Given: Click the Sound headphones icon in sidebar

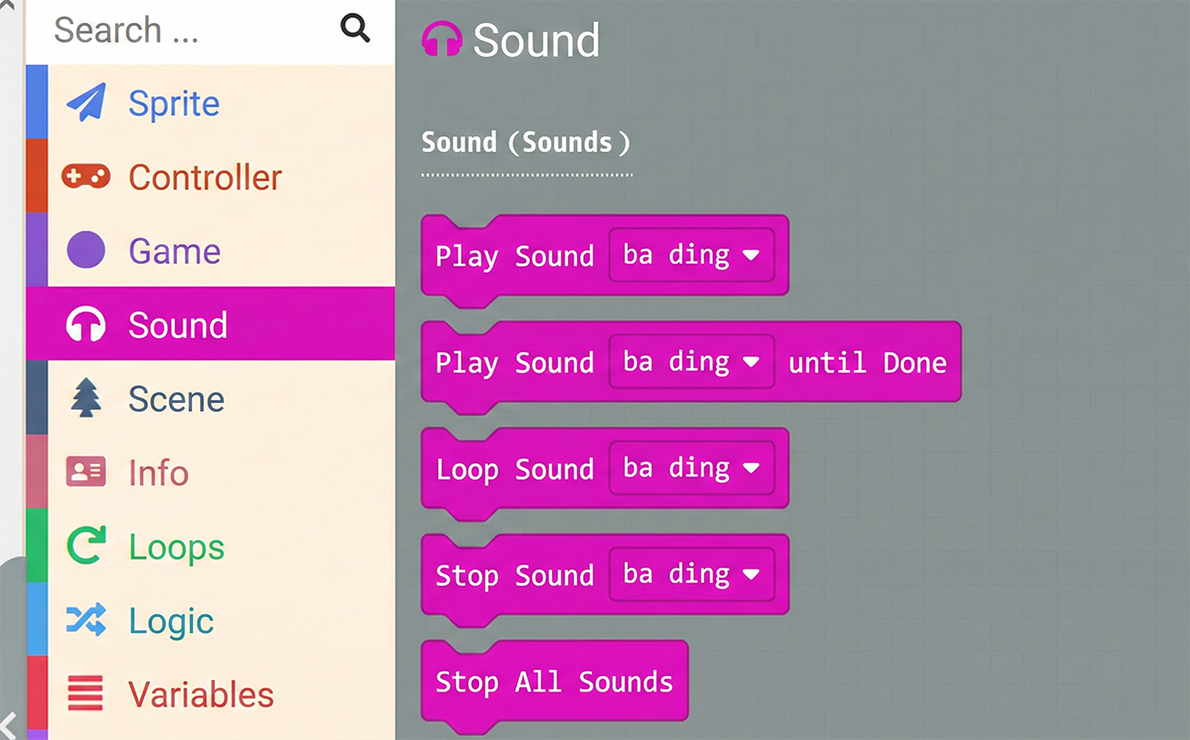Looking at the screenshot, I should coord(86,325).
